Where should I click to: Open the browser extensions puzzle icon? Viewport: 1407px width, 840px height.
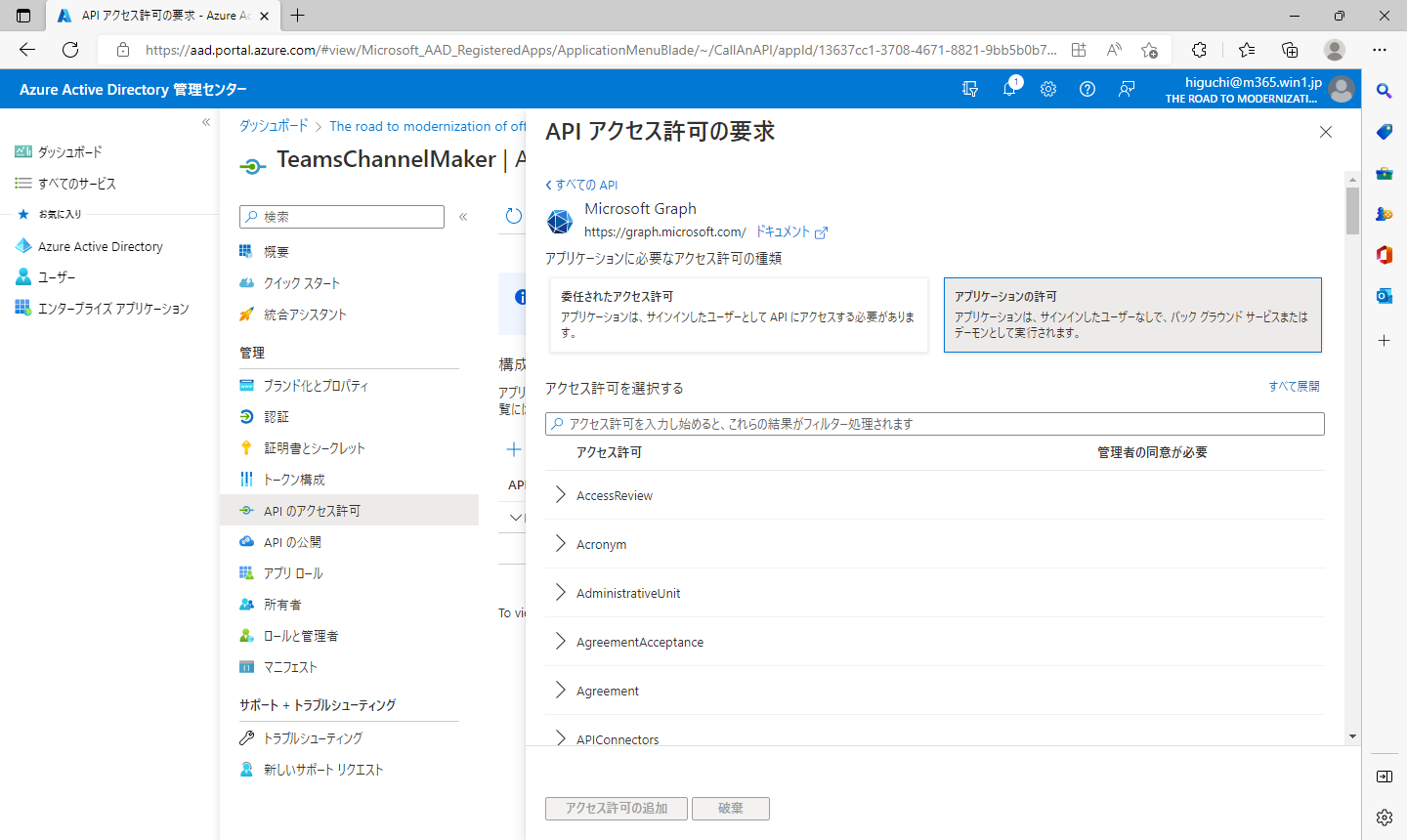(x=1200, y=50)
